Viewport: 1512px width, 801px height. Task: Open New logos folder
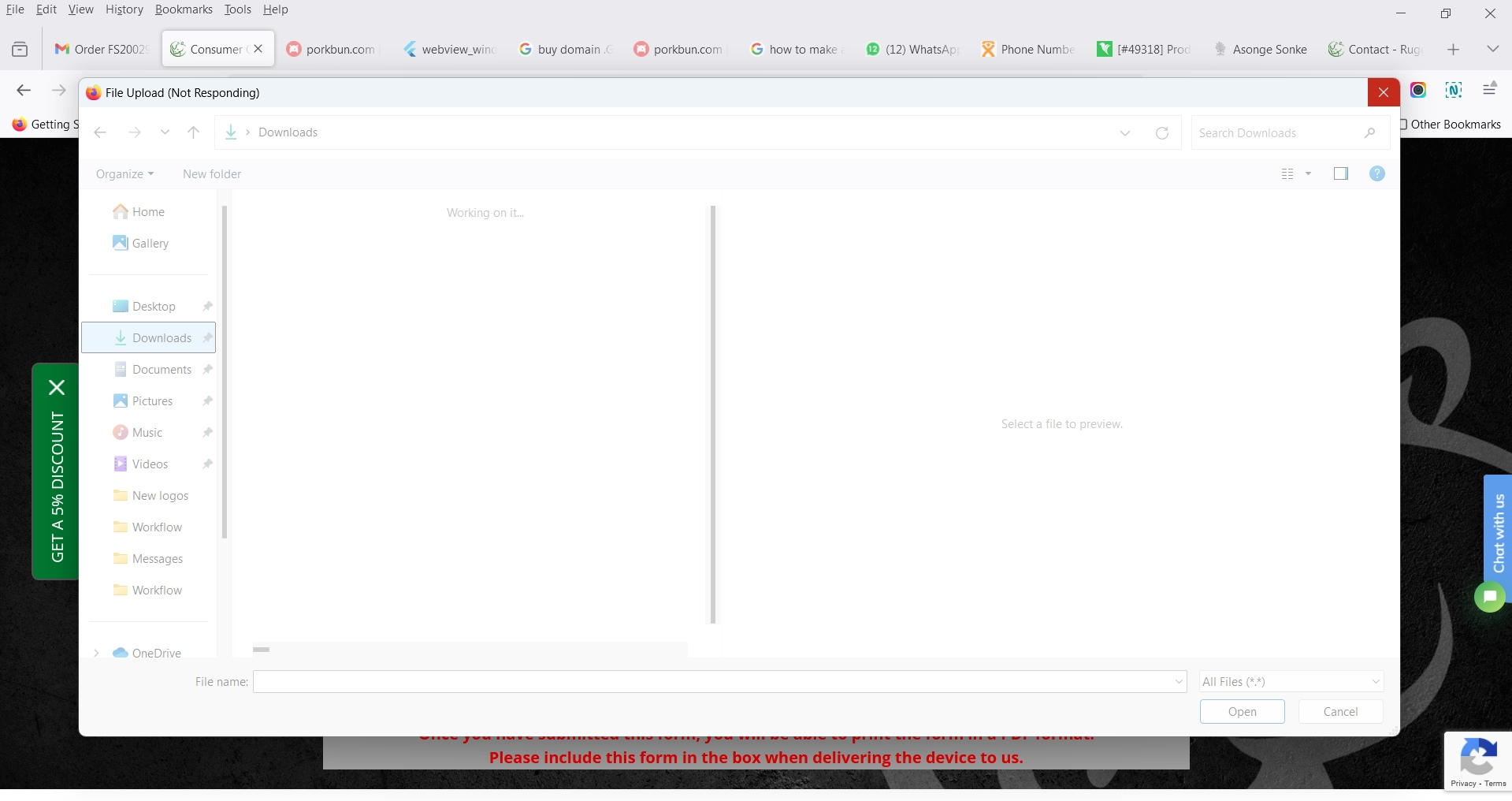click(148, 496)
